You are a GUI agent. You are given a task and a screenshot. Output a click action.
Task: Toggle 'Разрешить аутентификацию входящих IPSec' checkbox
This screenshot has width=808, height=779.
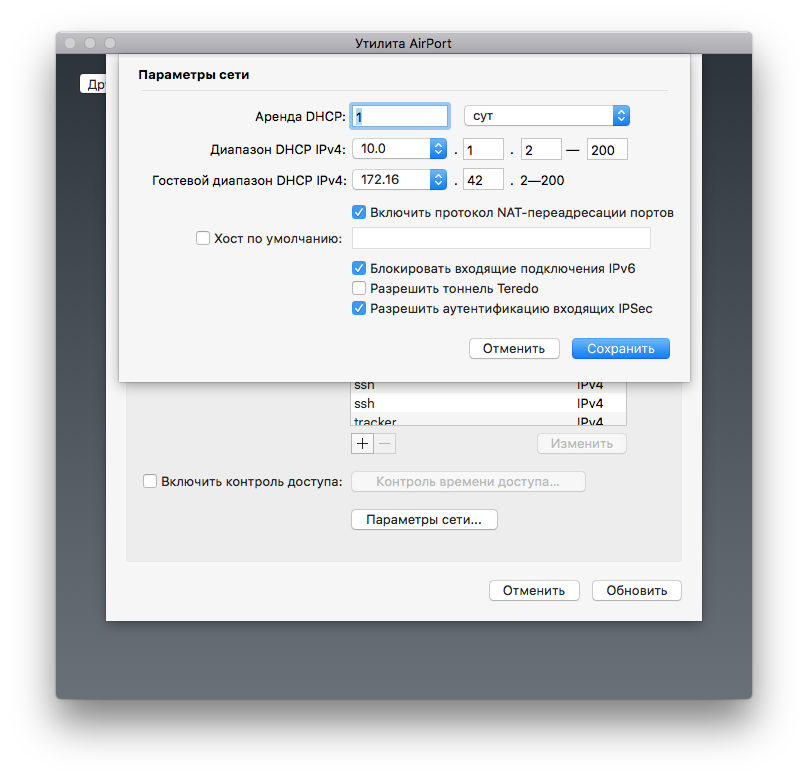[359, 308]
